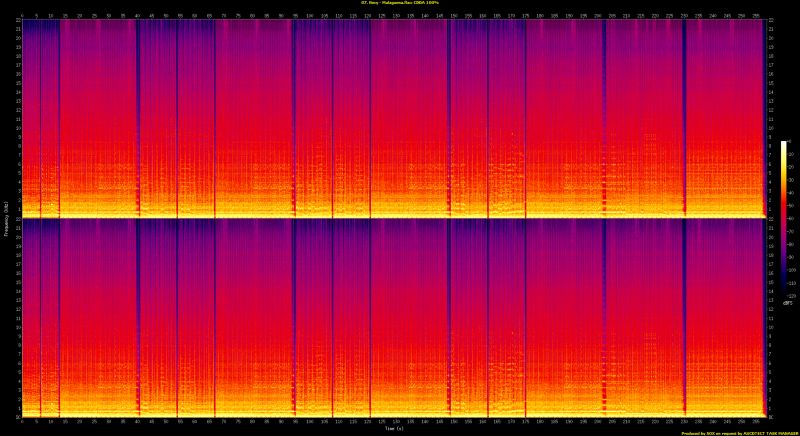Click the 205 second tick on the top time axis
800x436 pixels.
(x=613, y=15)
